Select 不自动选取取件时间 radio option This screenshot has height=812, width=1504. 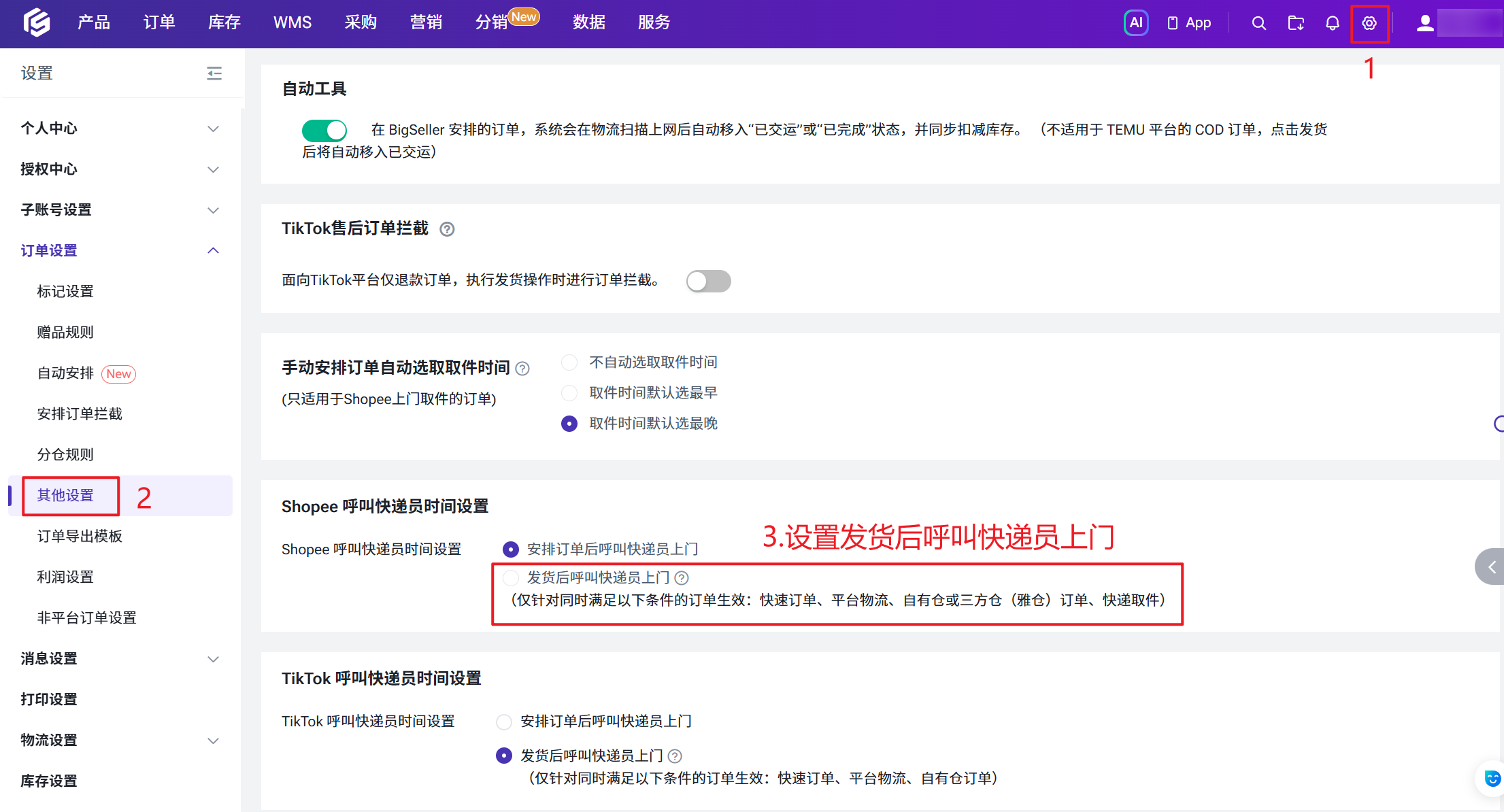[569, 362]
